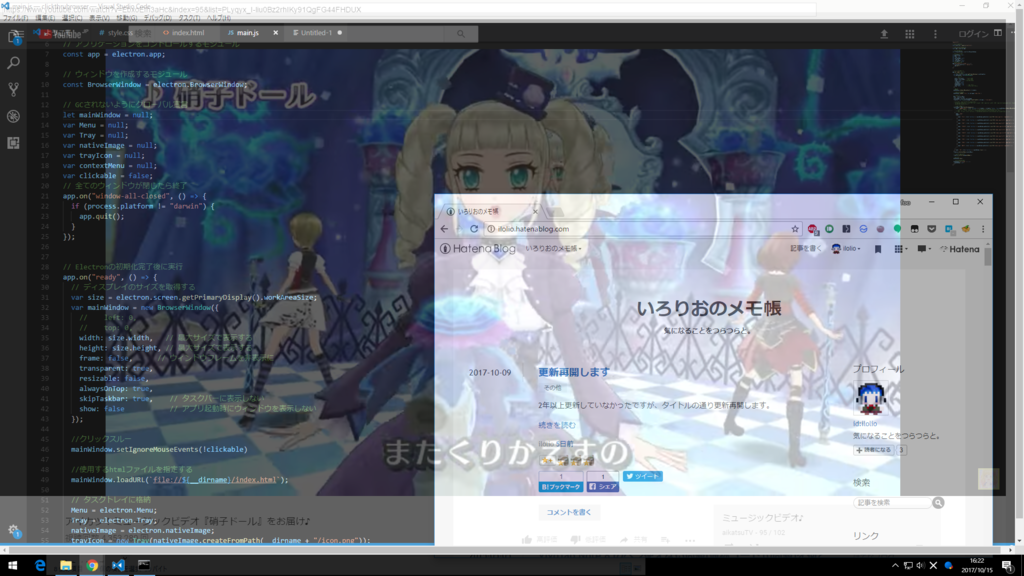Switch to Chrome on the taskbar

[x=92, y=566]
